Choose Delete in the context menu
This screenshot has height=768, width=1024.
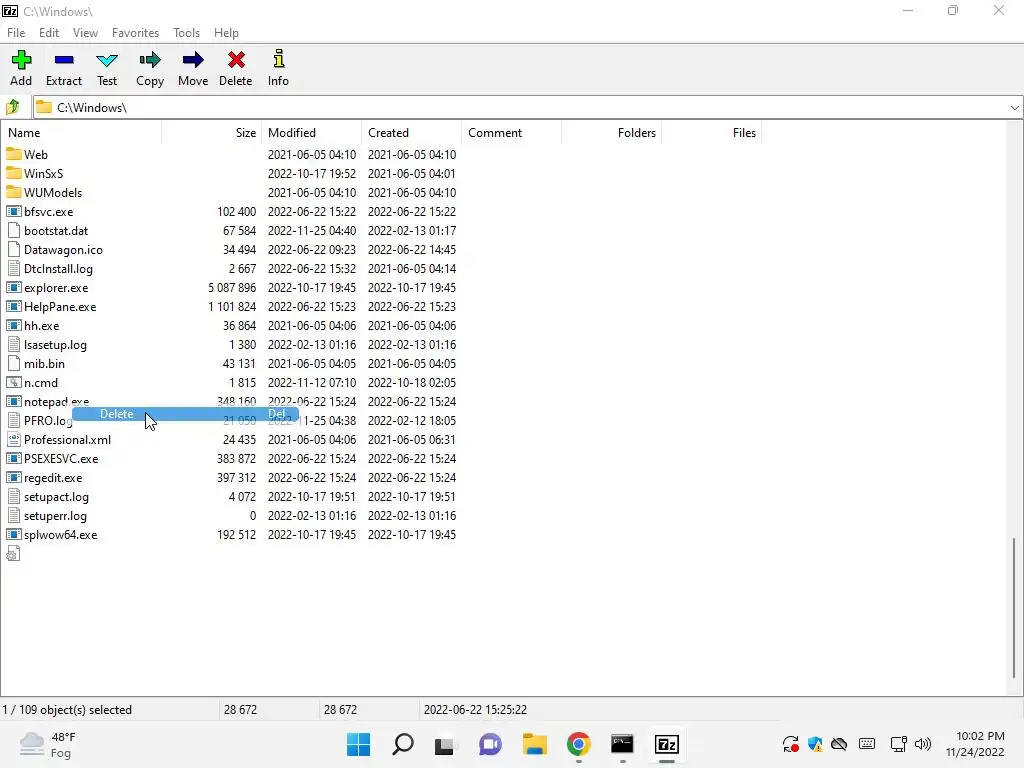pos(185,414)
